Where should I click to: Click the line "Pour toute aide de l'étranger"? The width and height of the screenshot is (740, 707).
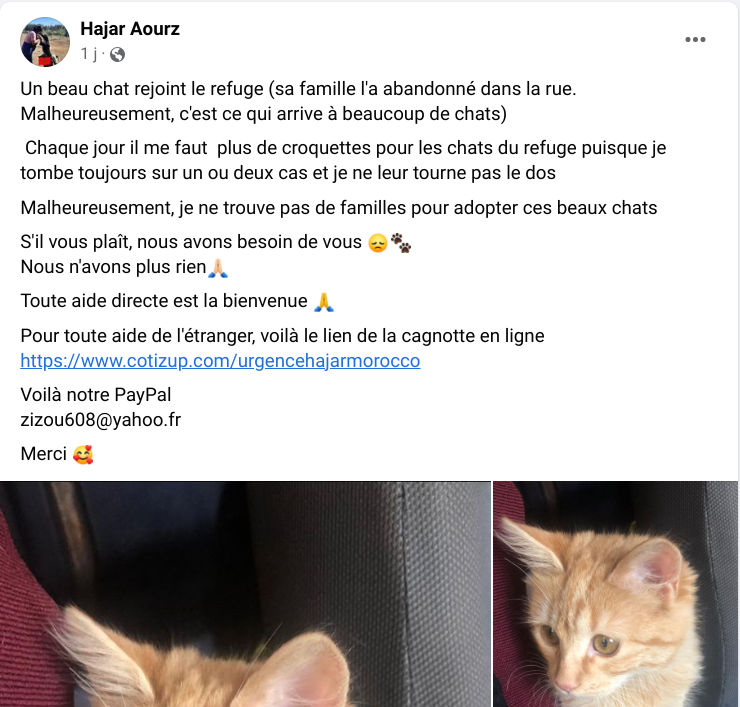click(282, 336)
